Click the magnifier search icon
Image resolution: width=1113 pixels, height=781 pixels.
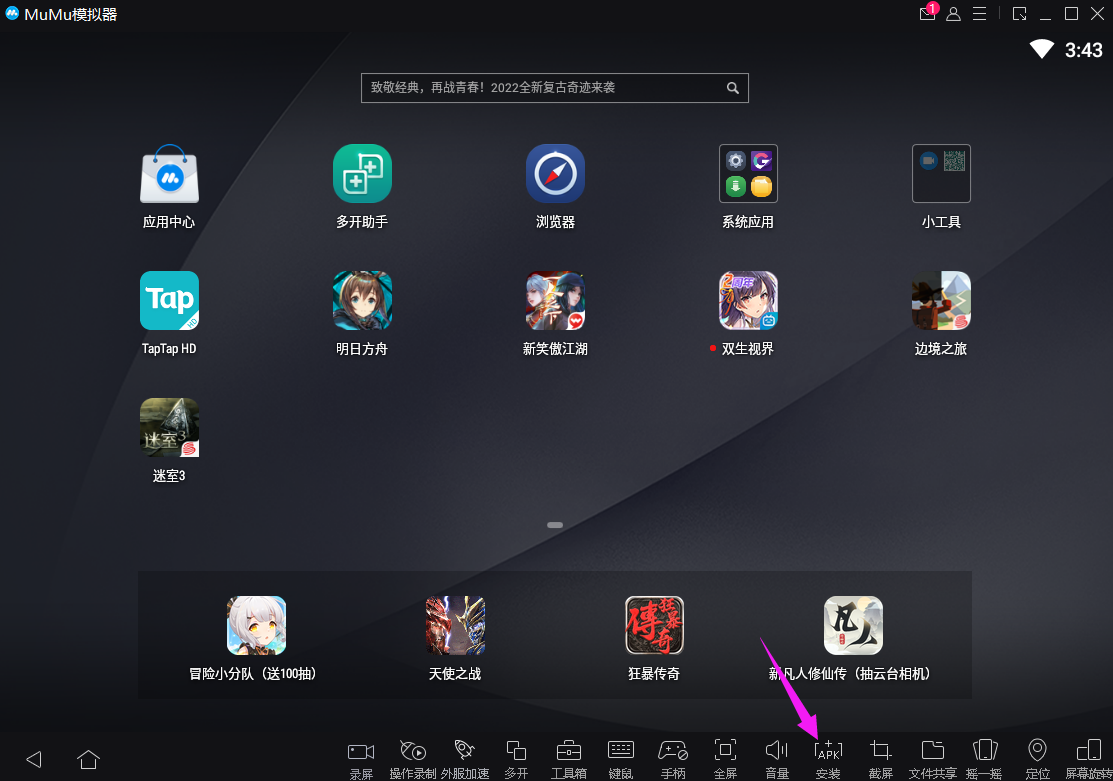tap(733, 88)
